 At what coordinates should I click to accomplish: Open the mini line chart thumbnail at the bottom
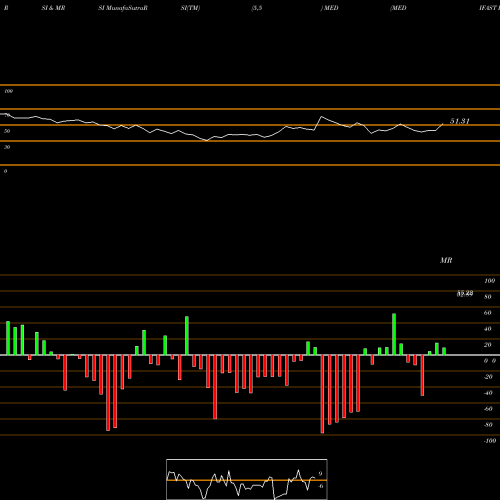tap(247, 479)
